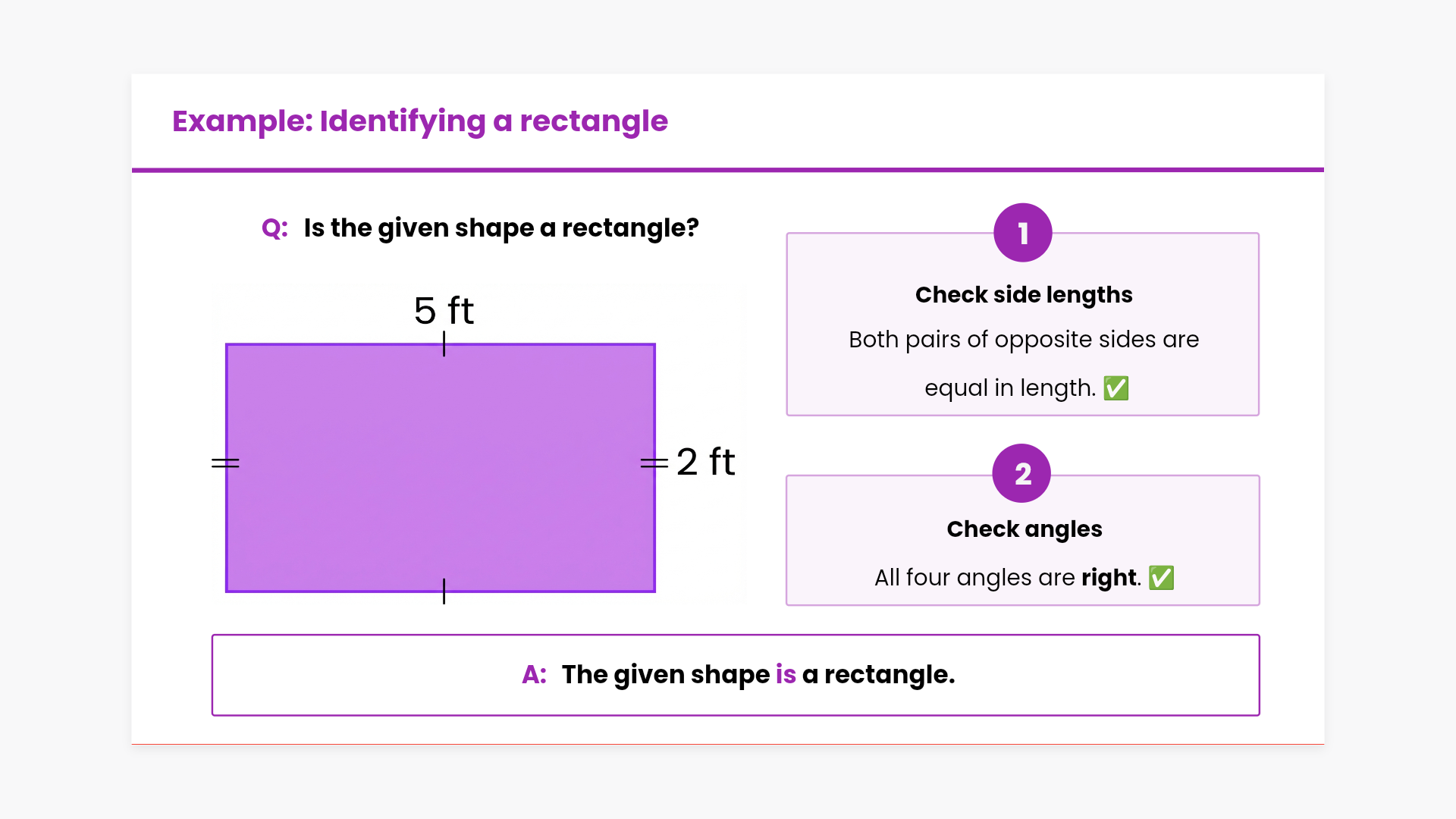Click the purple "A:" answer label
This screenshot has width=1456, height=819.
[x=534, y=675]
